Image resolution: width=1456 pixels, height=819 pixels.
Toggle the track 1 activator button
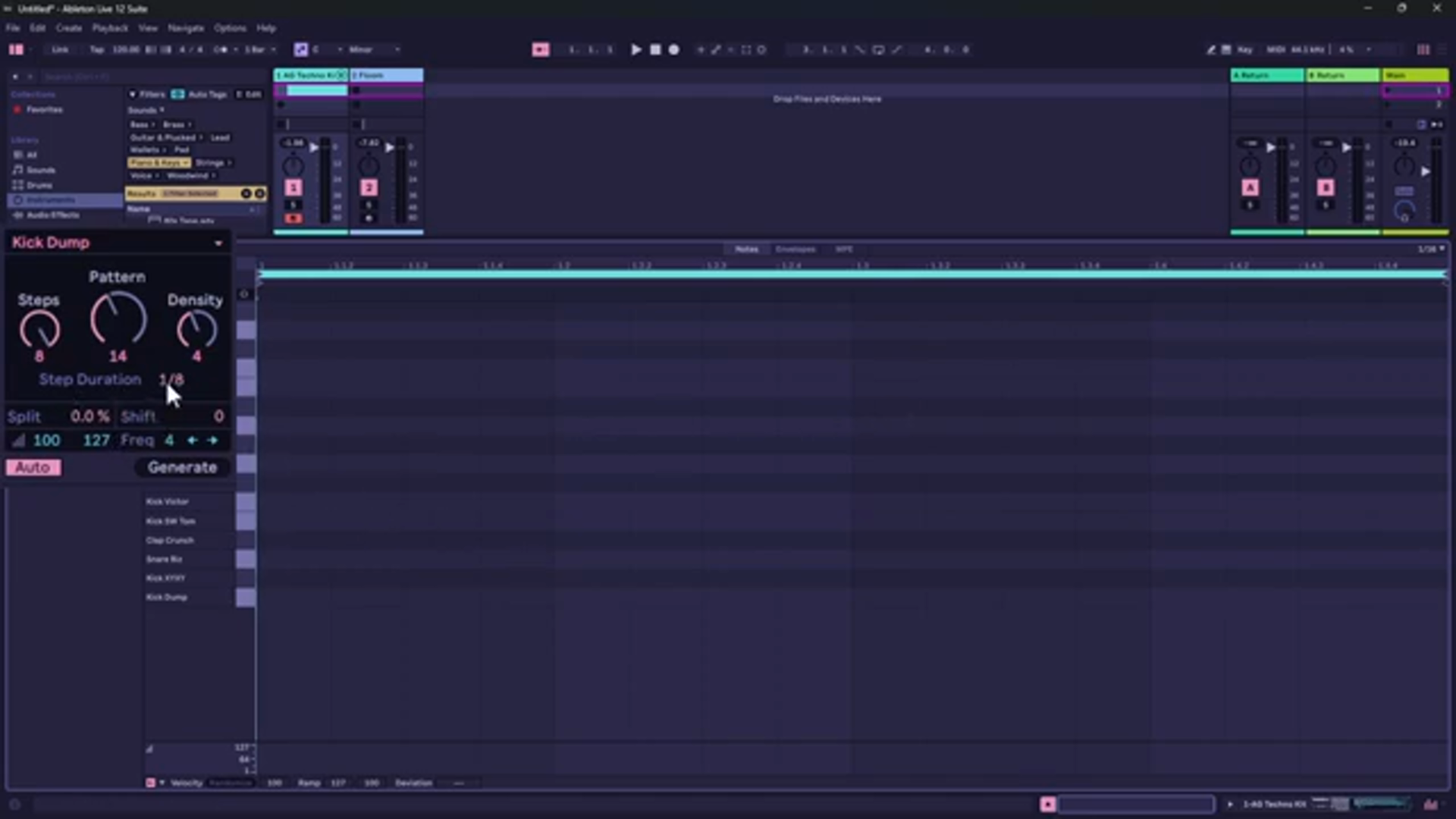[x=293, y=187]
